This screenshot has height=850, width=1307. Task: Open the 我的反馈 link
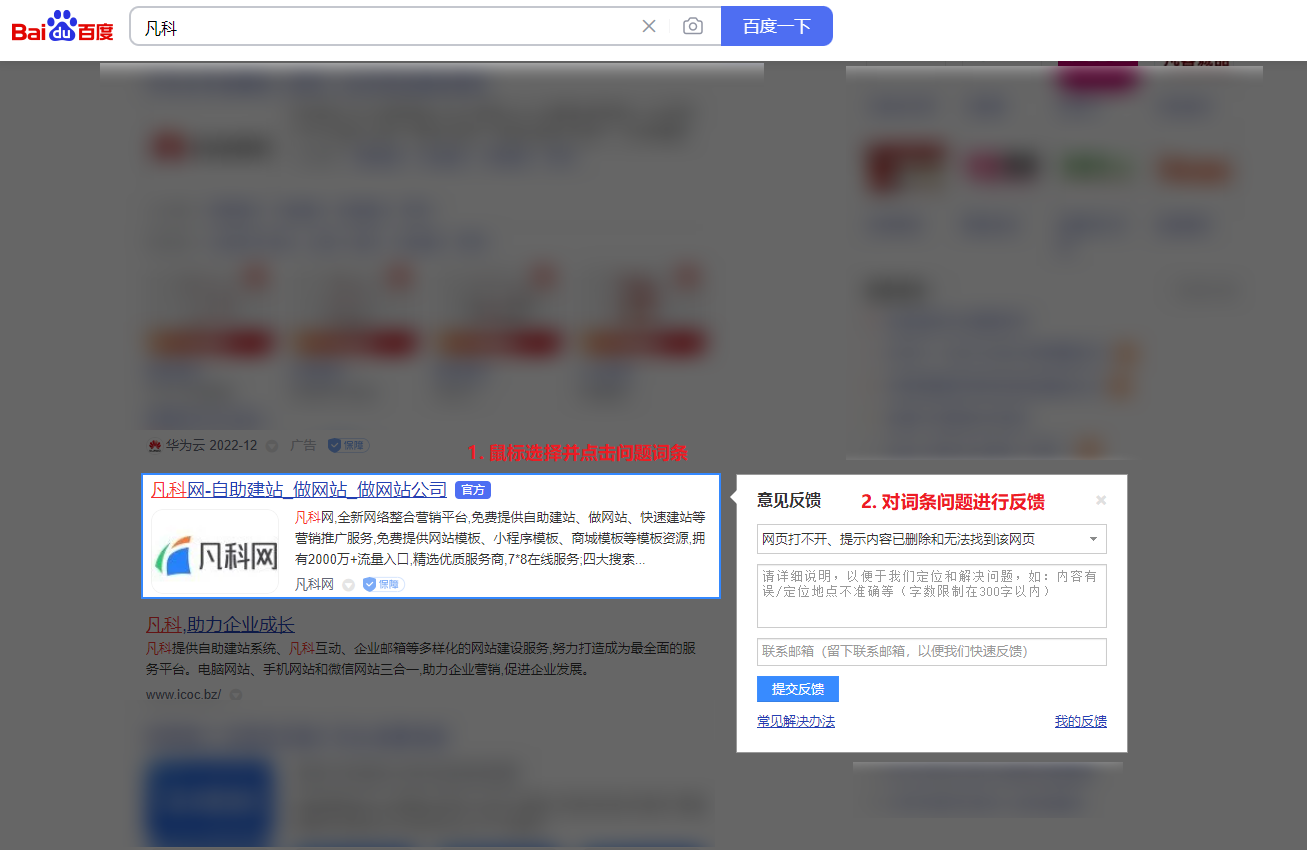point(1080,720)
